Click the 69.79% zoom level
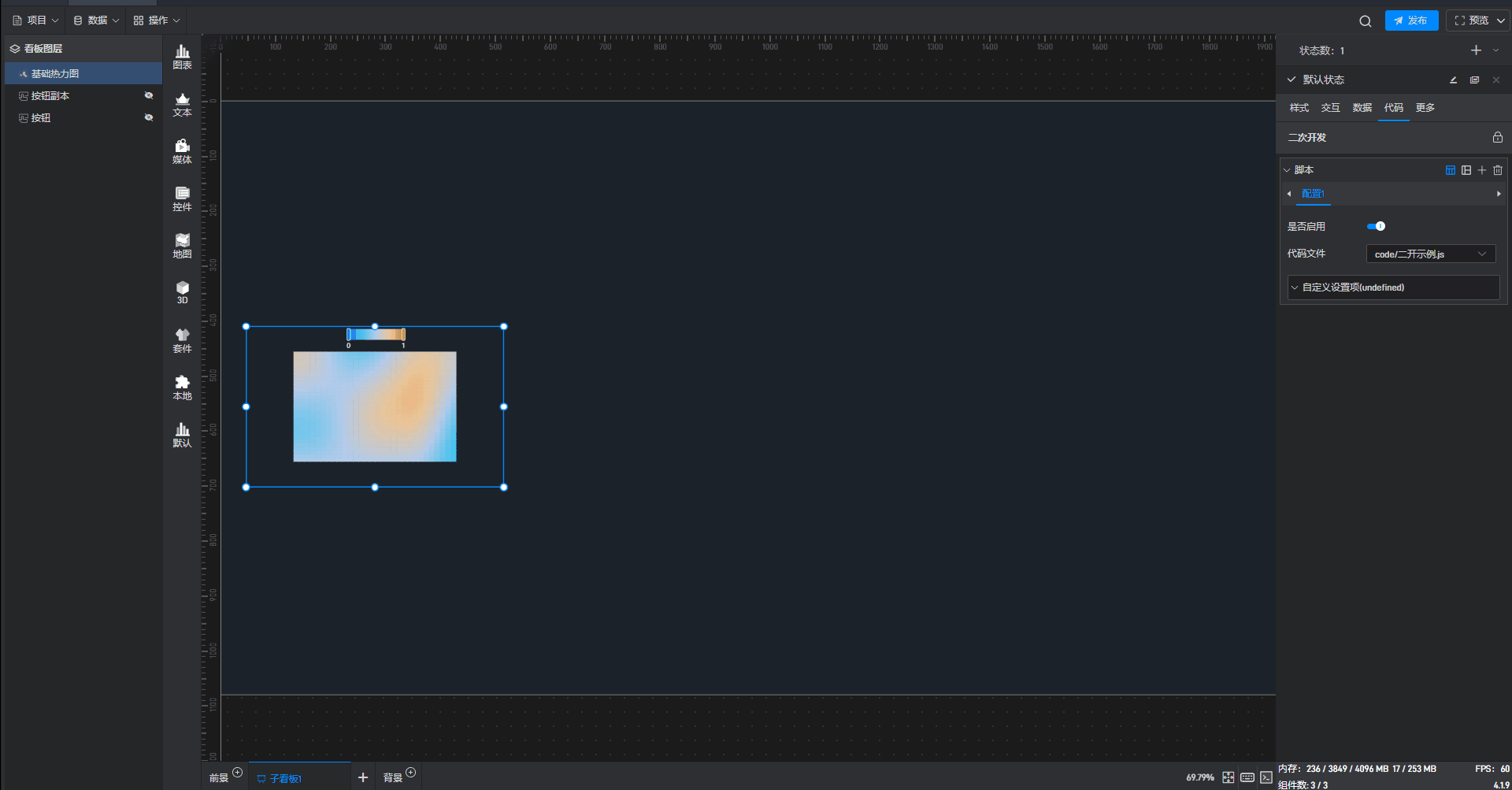Screen dimensions: 1512x790 pyautogui.click(x=1200, y=777)
